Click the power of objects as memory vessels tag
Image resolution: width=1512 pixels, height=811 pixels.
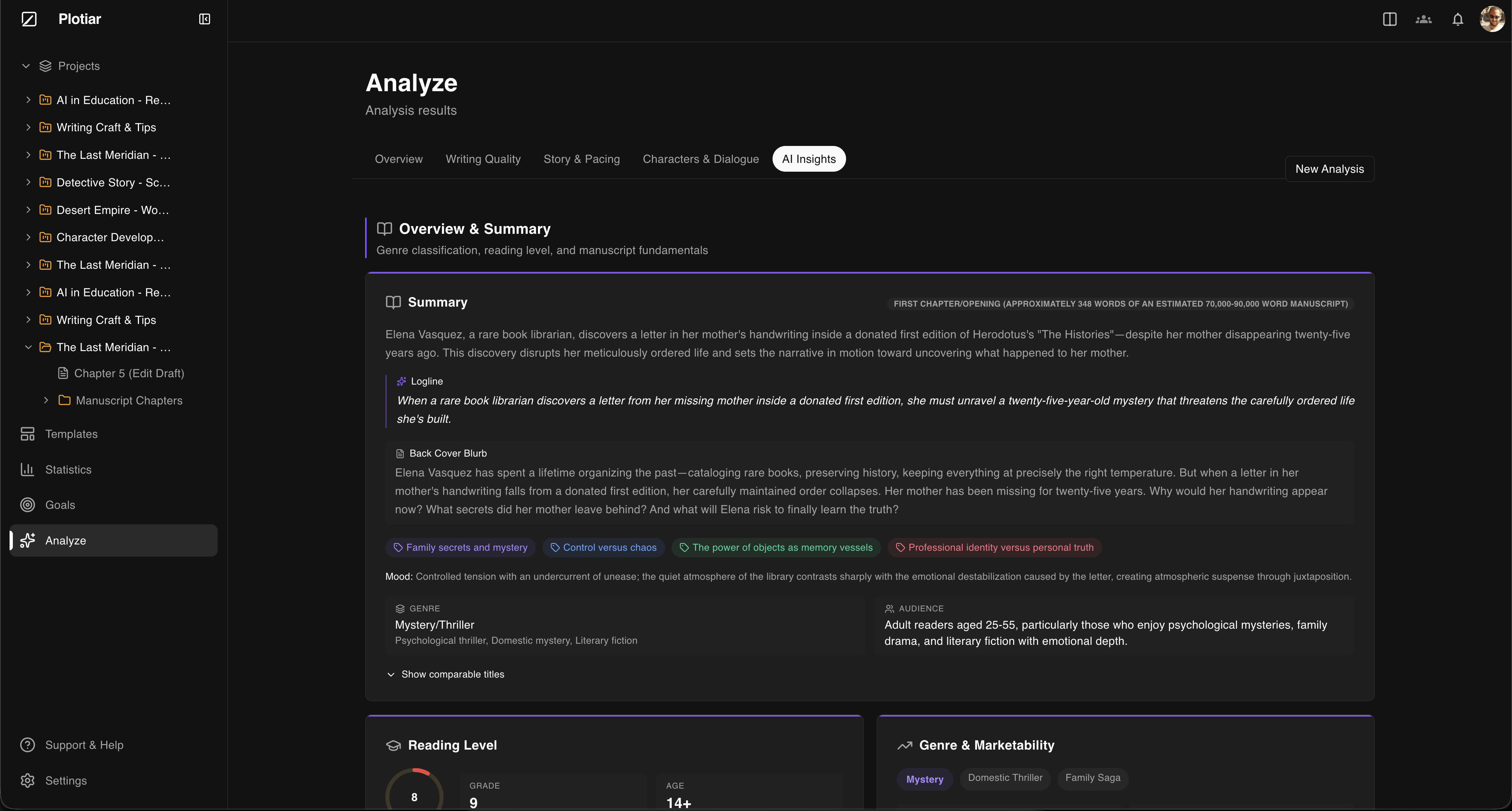776,547
